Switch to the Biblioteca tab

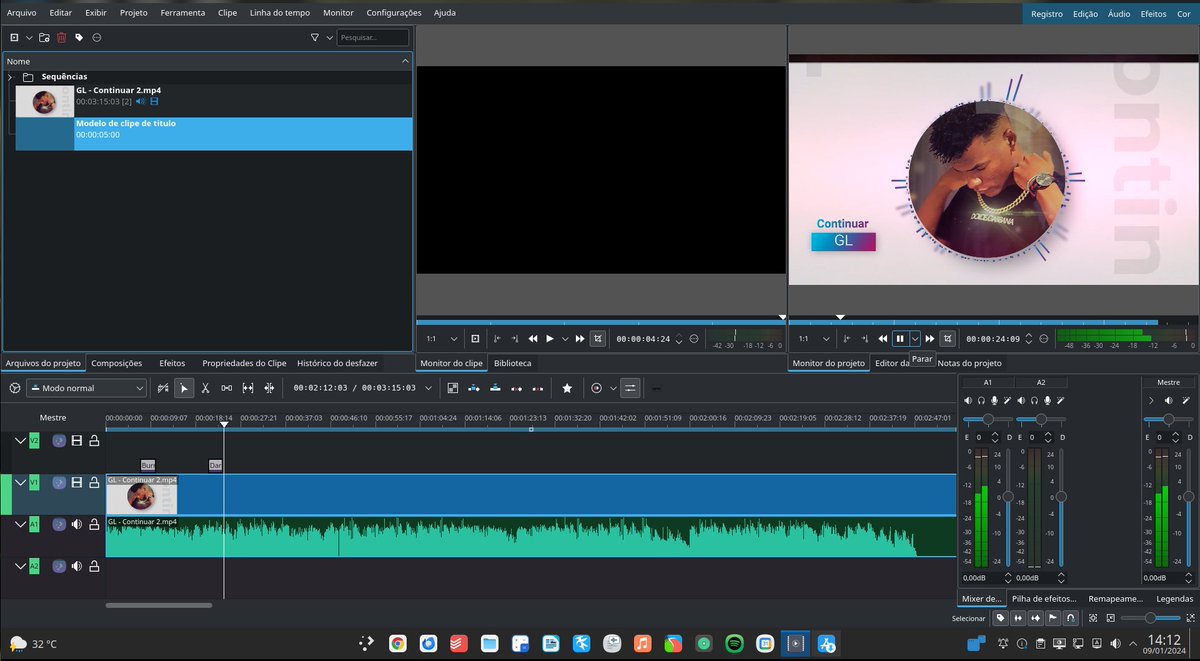513,363
